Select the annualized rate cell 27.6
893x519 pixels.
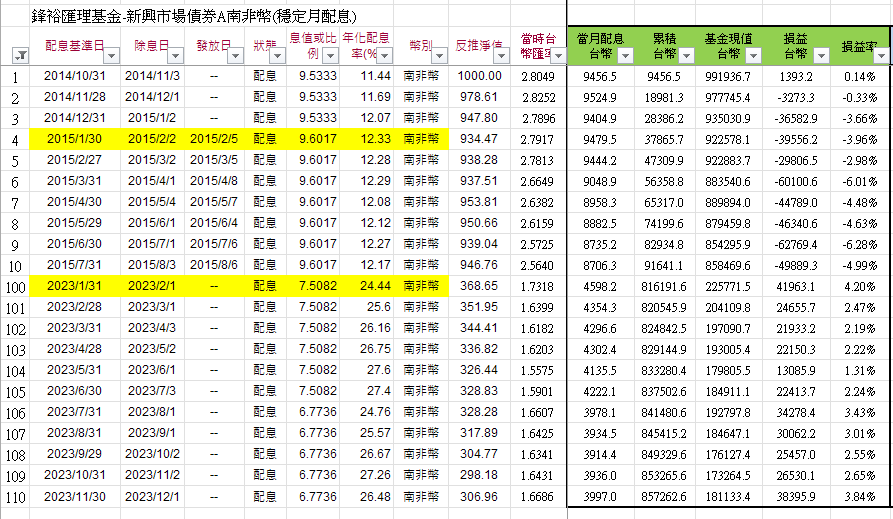coord(367,370)
